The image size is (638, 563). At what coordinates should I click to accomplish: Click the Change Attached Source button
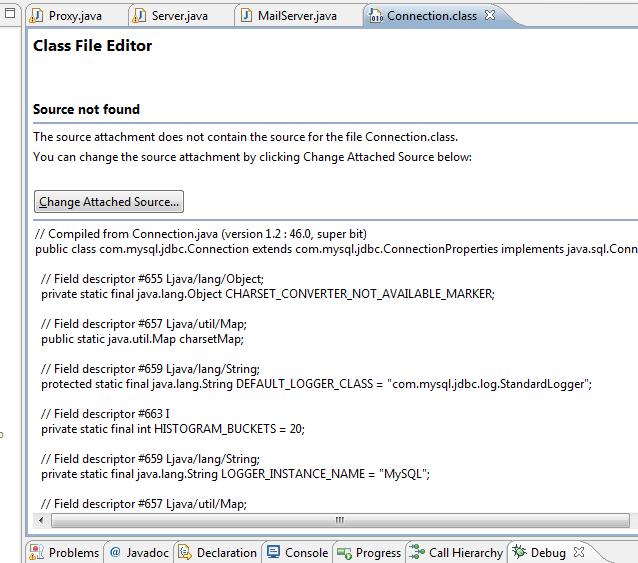(x=109, y=201)
